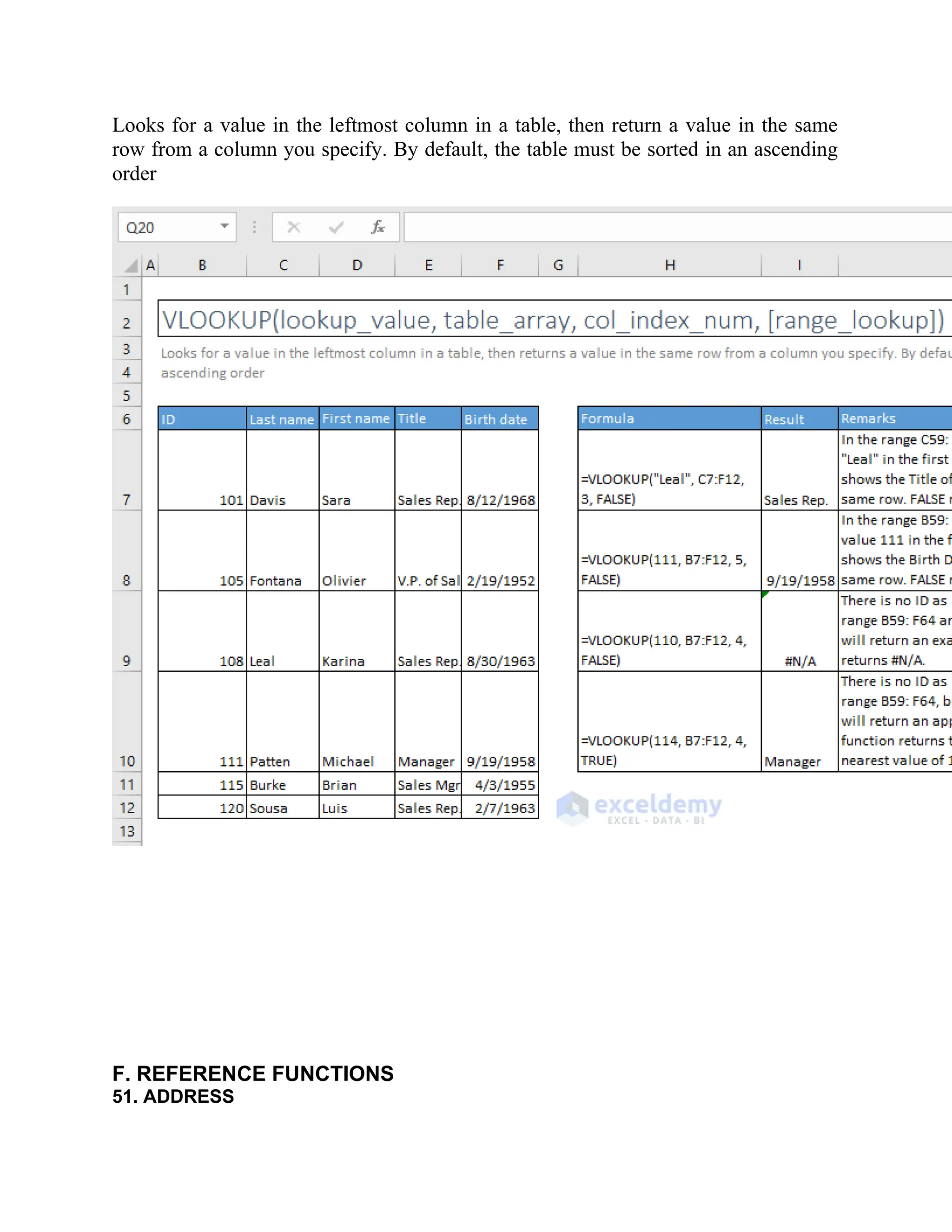The height and width of the screenshot is (1232, 952).
Task: Select column H header
Action: pos(670,265)
